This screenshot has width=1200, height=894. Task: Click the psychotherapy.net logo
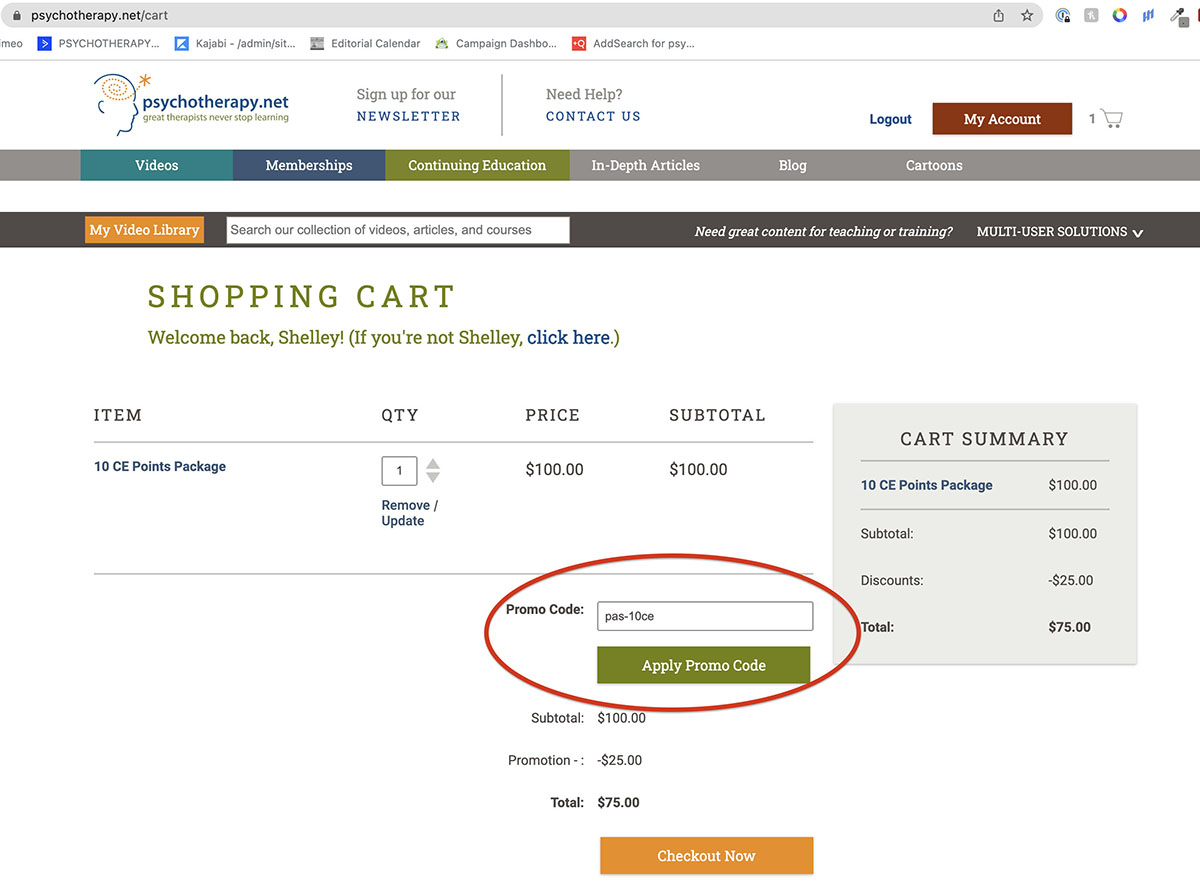[x=191, y=105]
